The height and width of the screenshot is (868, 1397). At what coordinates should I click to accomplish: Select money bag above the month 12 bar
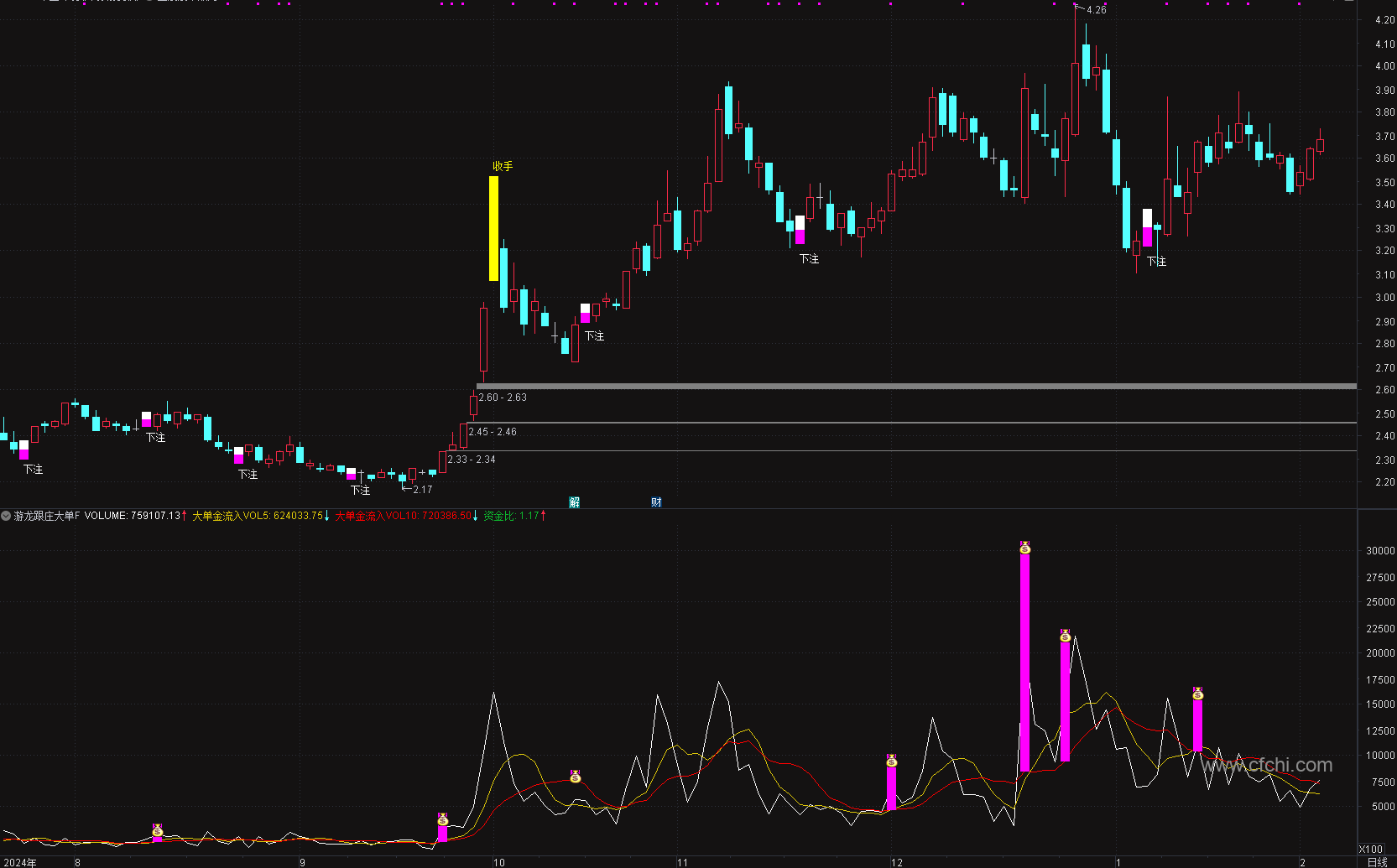pos(892,761)
